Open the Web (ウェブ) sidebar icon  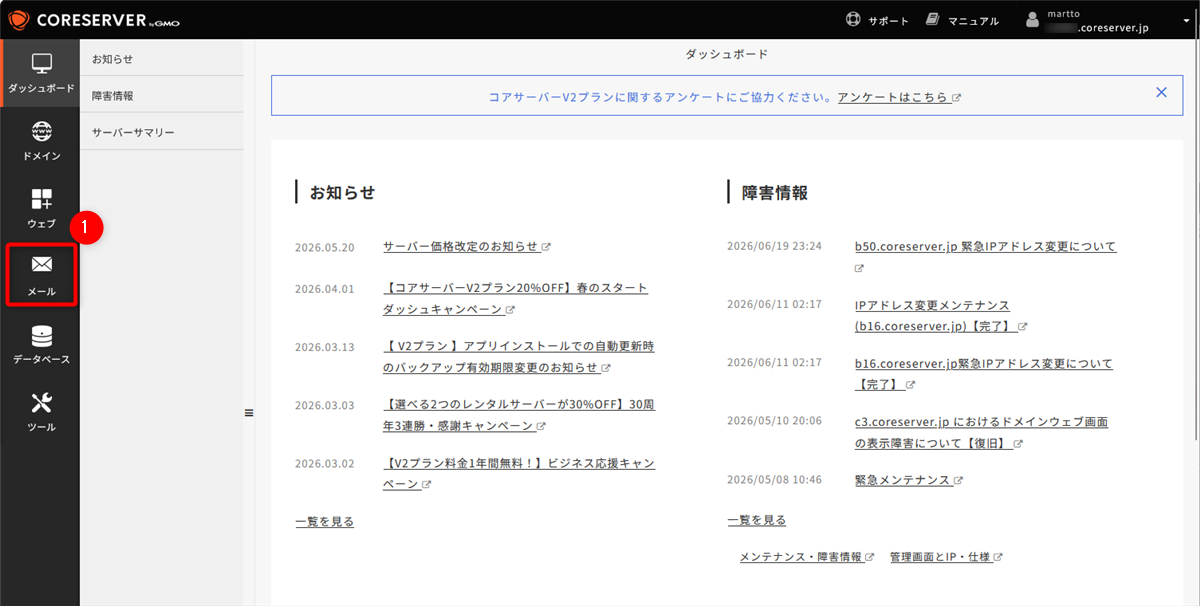click(40, 208)
